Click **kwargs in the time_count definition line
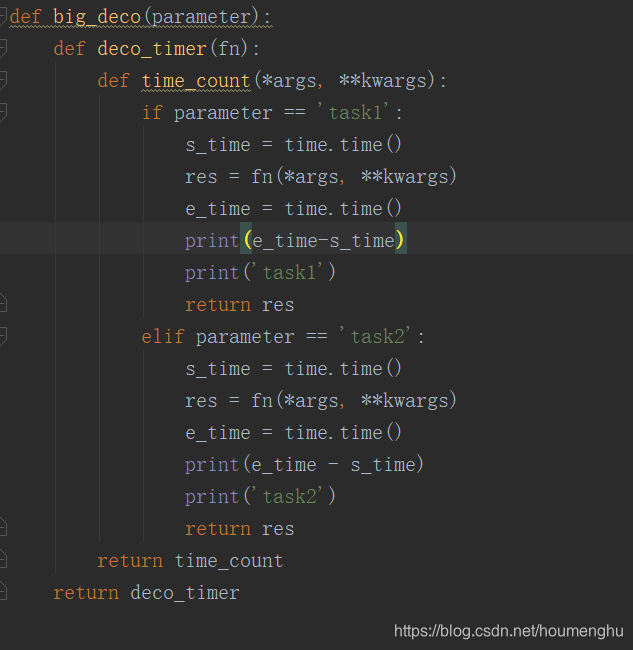This screenshot has height=650, width=633. coord(383,81)
